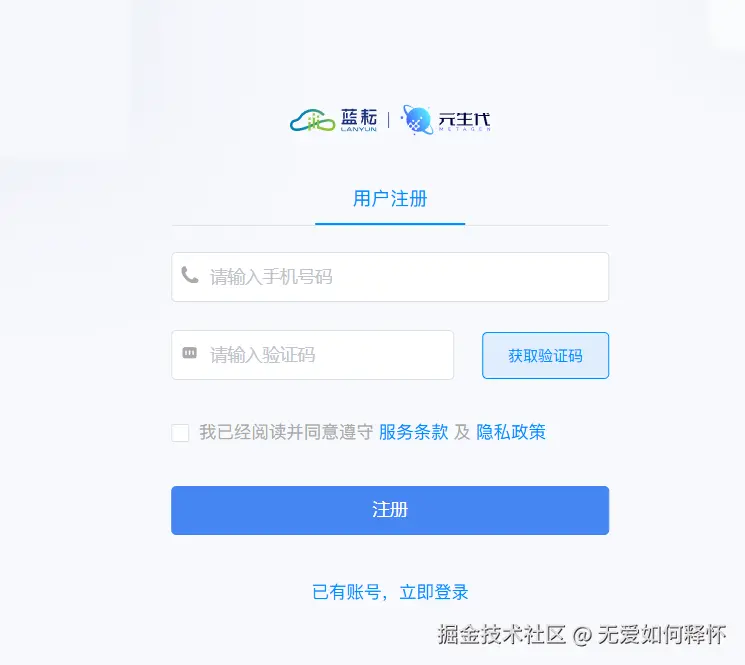This screenshot has width=745, height=665.
Task: Select the 用户注册 tab
Action: coord(390,199)
